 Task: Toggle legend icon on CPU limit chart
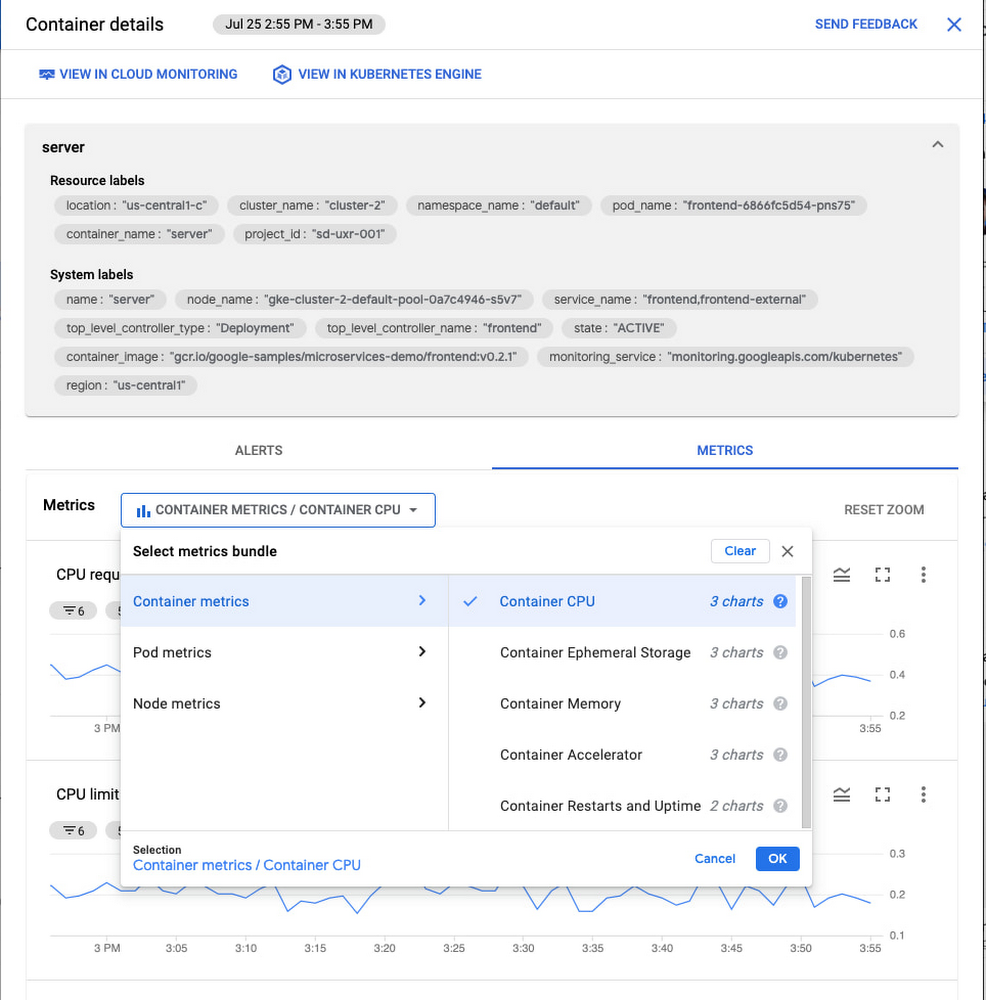click(842, 795)
